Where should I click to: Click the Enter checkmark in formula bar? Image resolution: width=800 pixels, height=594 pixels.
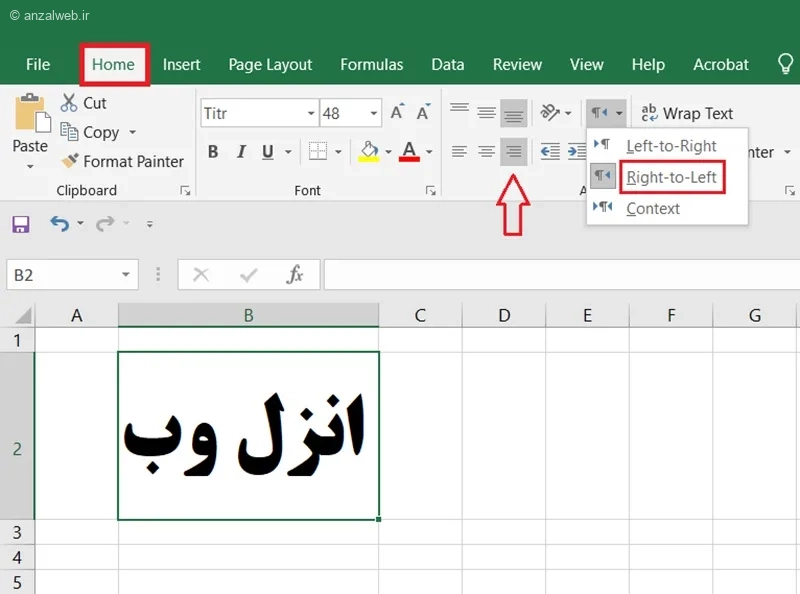coord(248,275)
